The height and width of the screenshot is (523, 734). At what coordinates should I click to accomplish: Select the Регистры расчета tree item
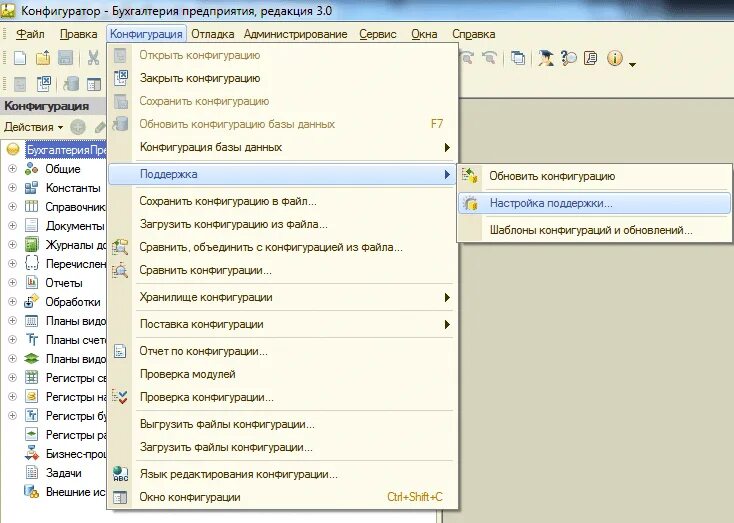(76, 435)
